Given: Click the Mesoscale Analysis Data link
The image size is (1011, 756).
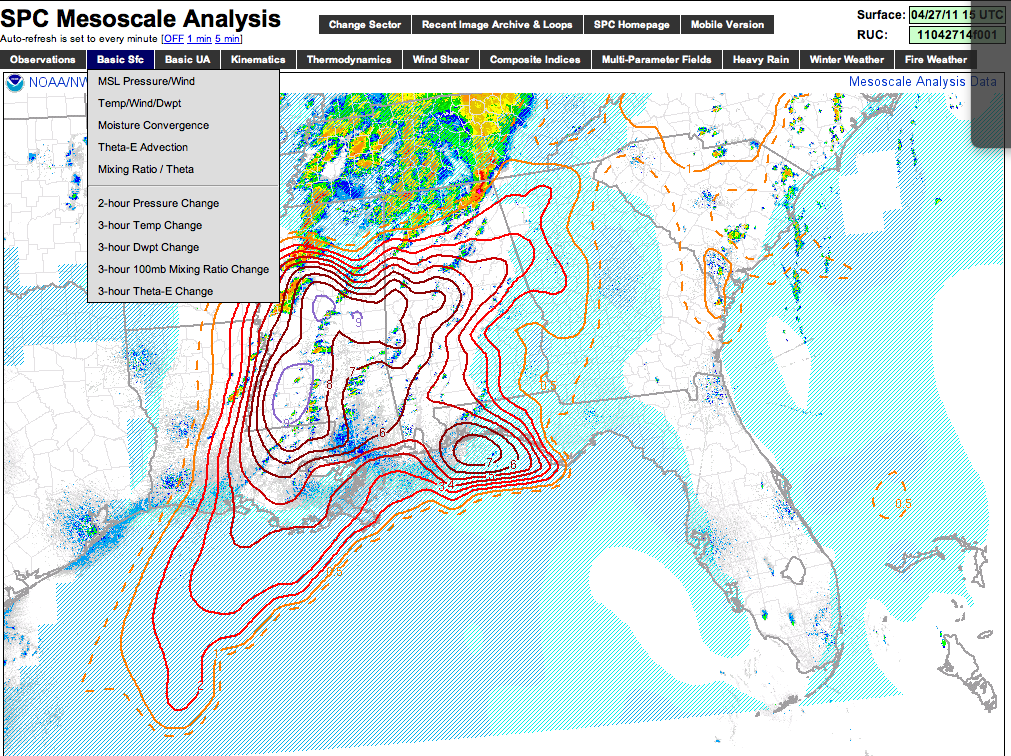Looking at the screenshot, I should tap(922, 82).
